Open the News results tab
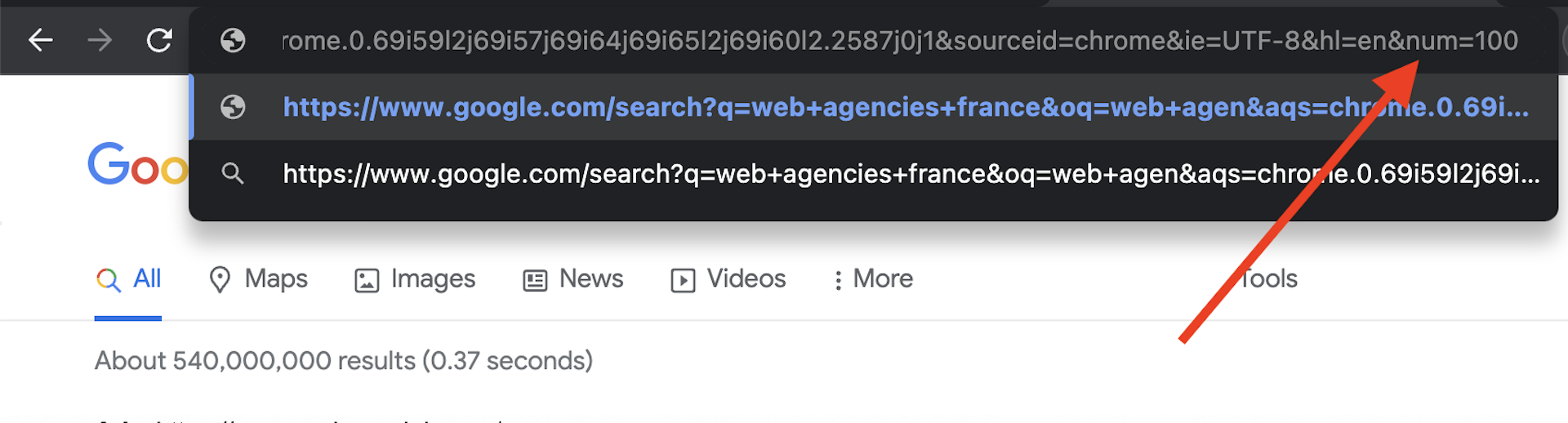Viewport: 1568px width, 423px height. [590, 279]
